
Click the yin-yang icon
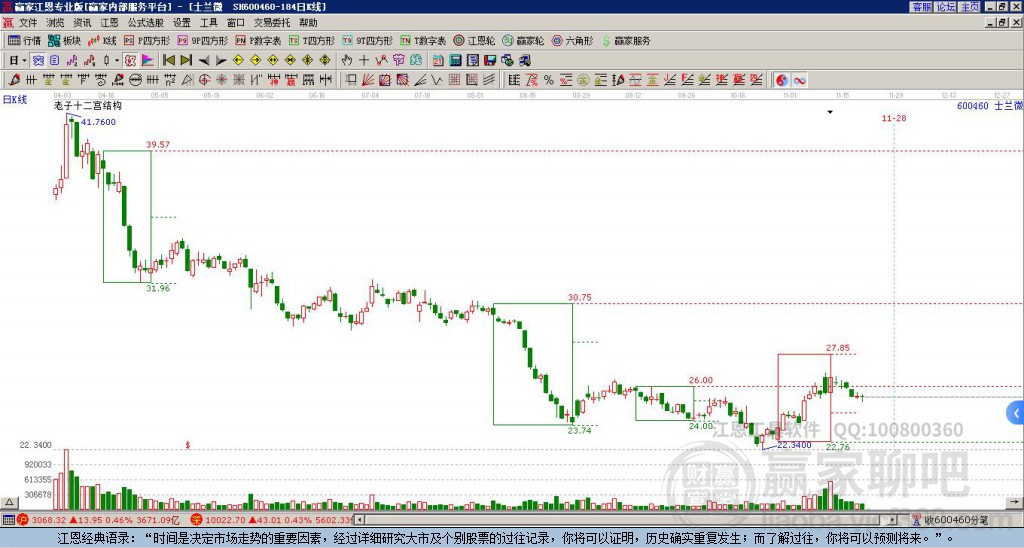[782, 80]
